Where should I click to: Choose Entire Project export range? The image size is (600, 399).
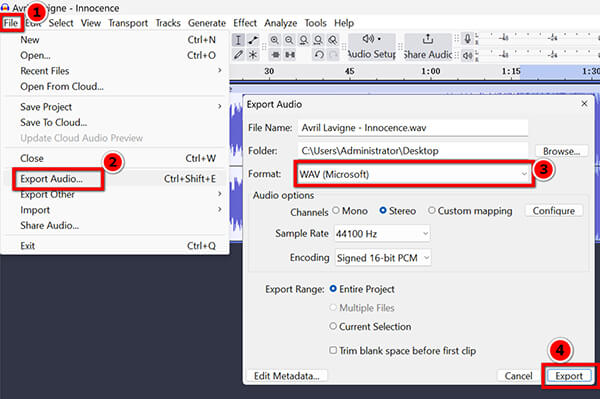click(x=362, y=289)
